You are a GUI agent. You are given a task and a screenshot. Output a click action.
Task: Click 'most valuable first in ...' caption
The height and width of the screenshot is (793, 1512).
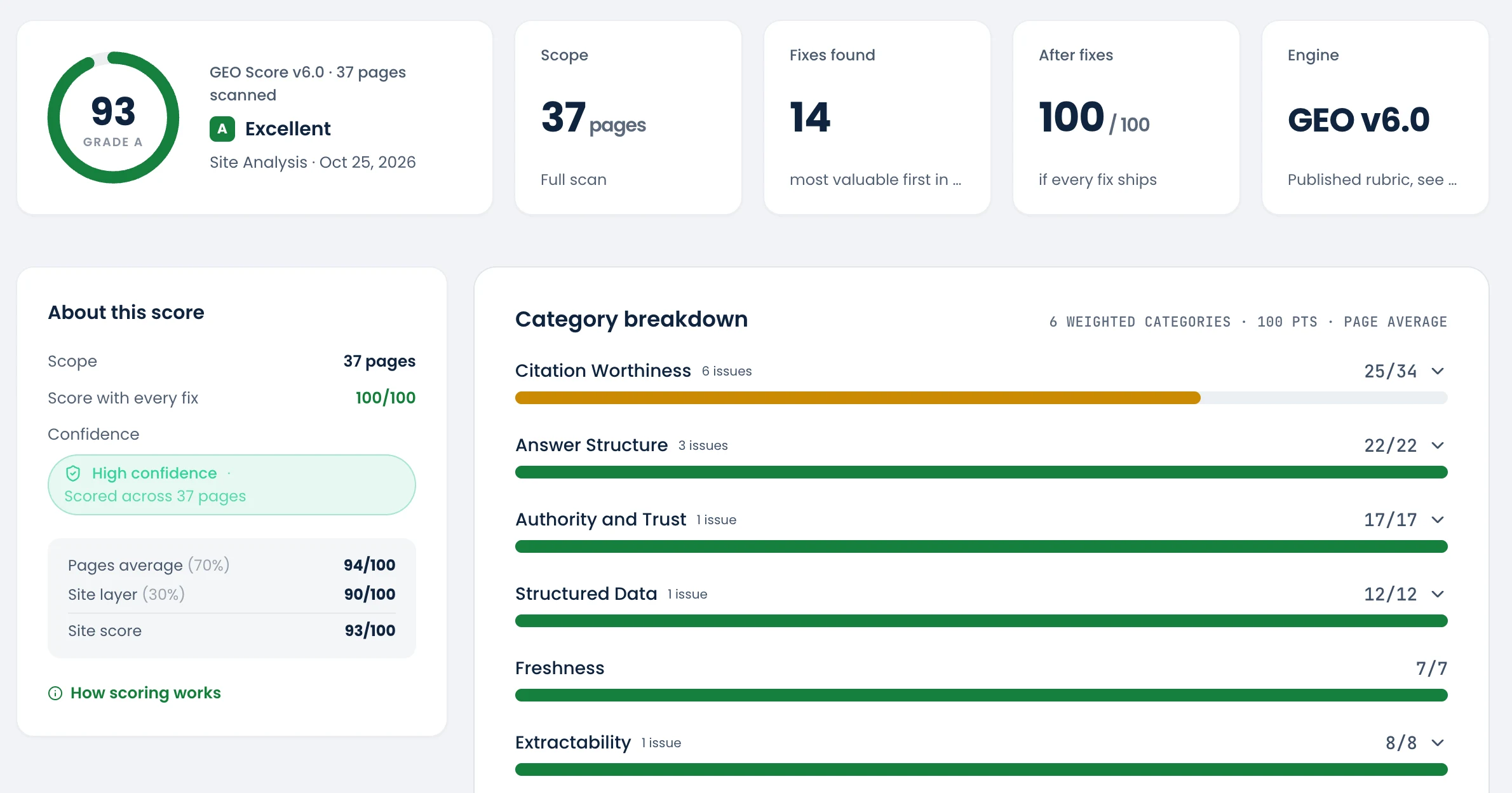(x=875, y=180)
